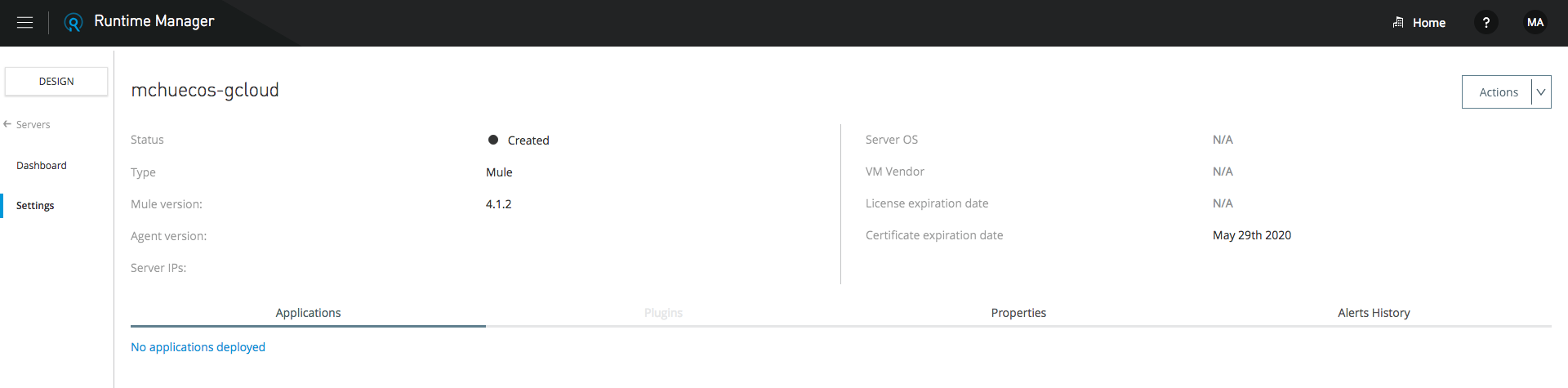1568x388 pixels.
Task: Click the Server IPs label
Action: [158, 268]
